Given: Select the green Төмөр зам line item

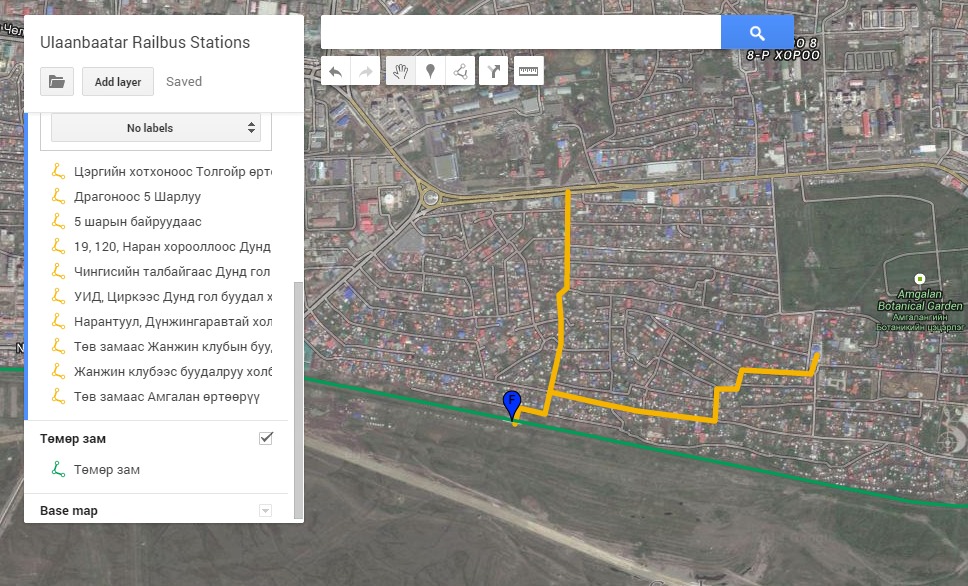Looking at the screenshot, I should tap(106, 469).
